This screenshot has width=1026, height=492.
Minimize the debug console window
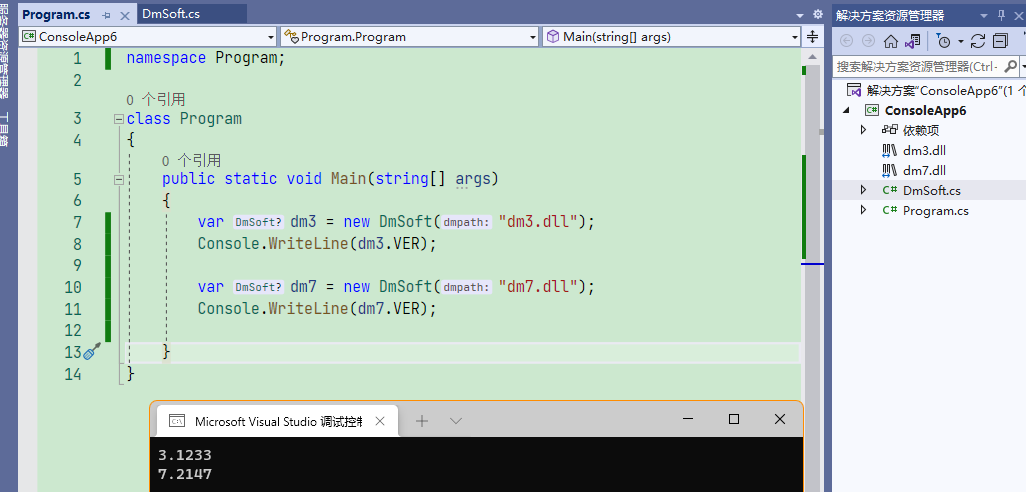[x=688, y=419]
